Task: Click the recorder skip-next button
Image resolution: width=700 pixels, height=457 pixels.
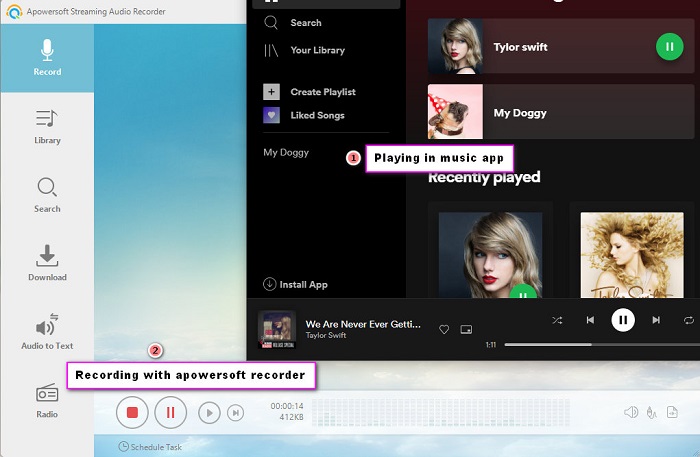Action: point(235,413)
